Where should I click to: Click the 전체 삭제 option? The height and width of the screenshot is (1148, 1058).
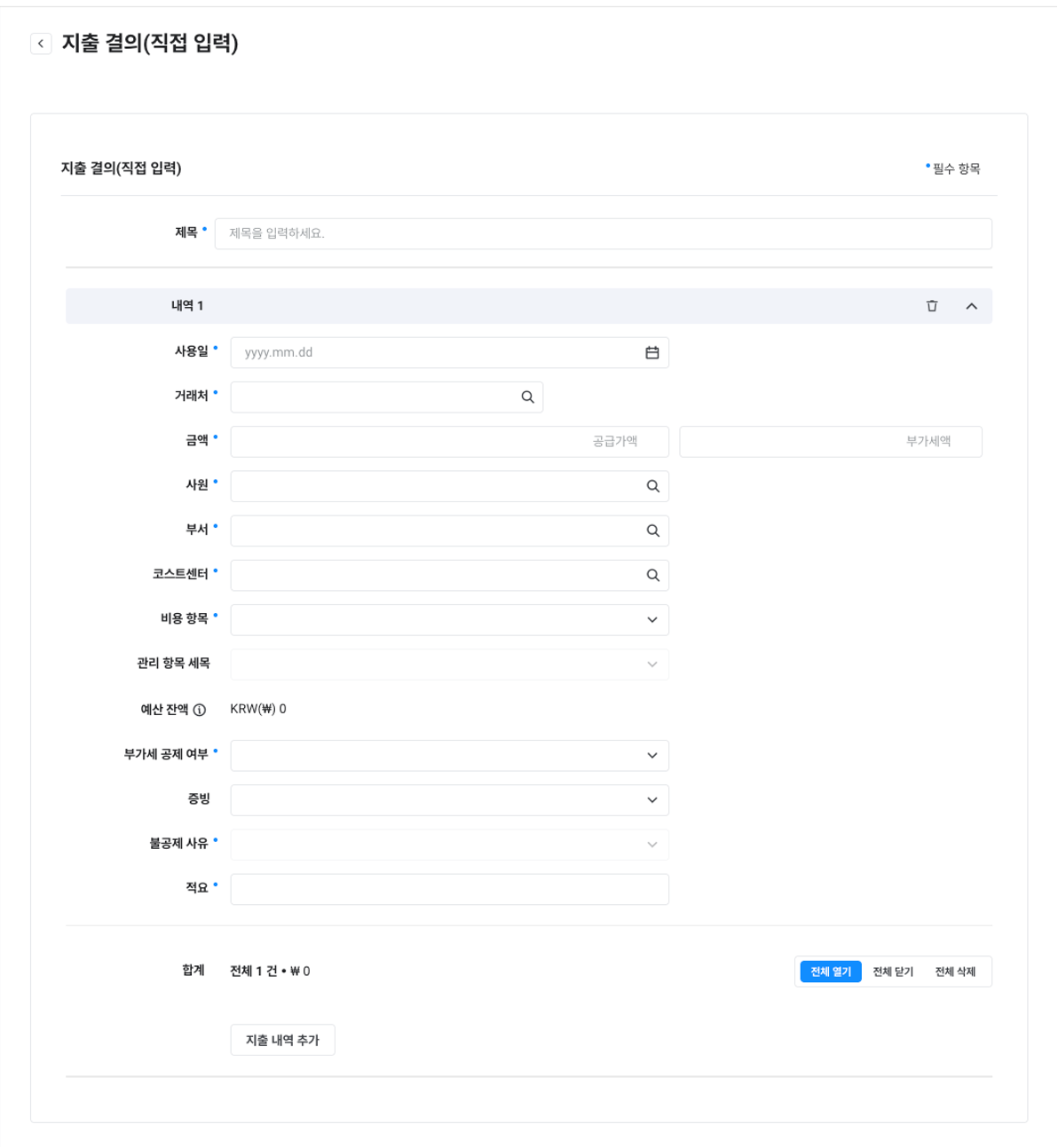pos(955,971)
